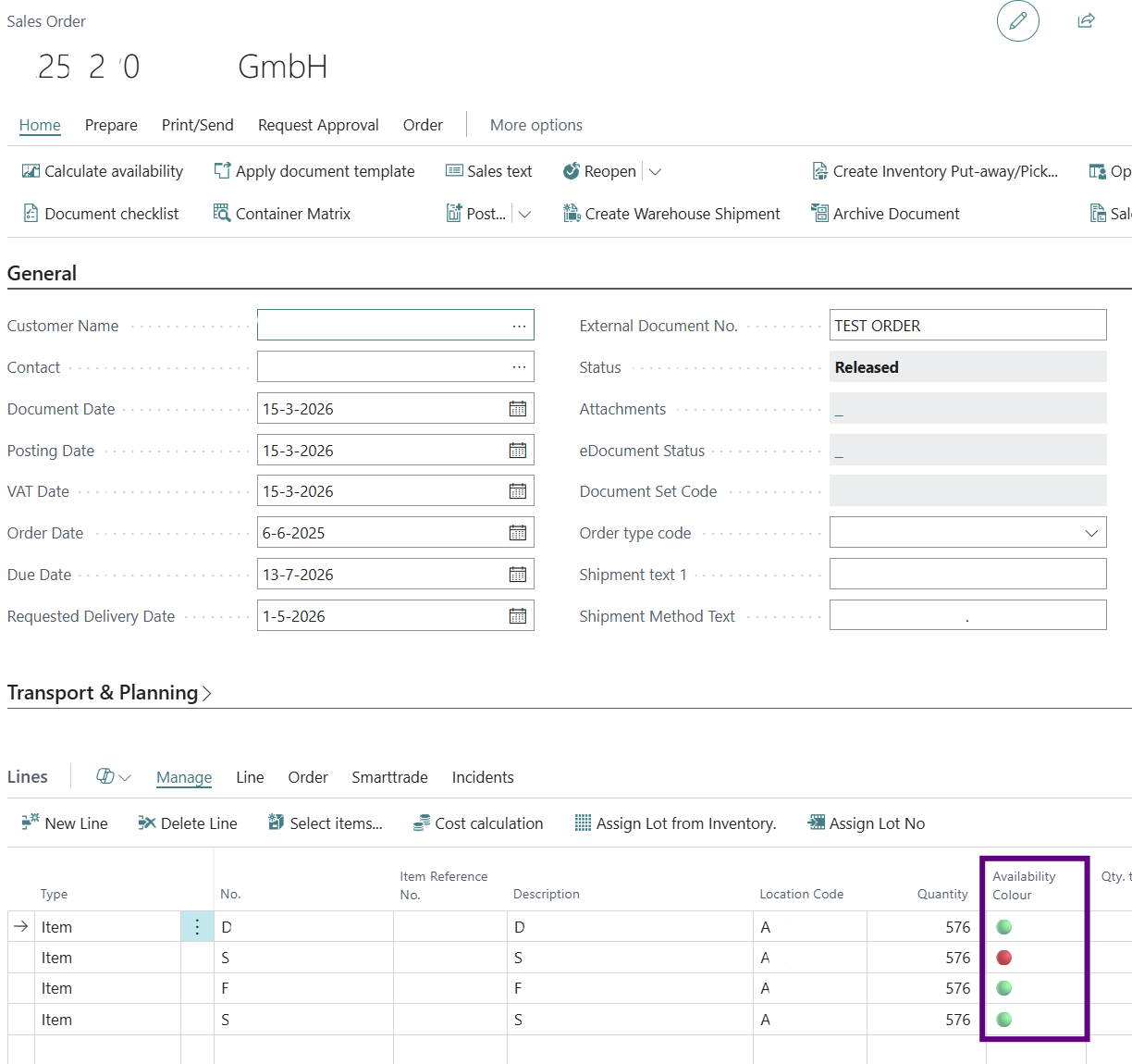Open the Reopen dropdown arrow
Viewport: 1132px width, 1064px height.
pos(655,171)
